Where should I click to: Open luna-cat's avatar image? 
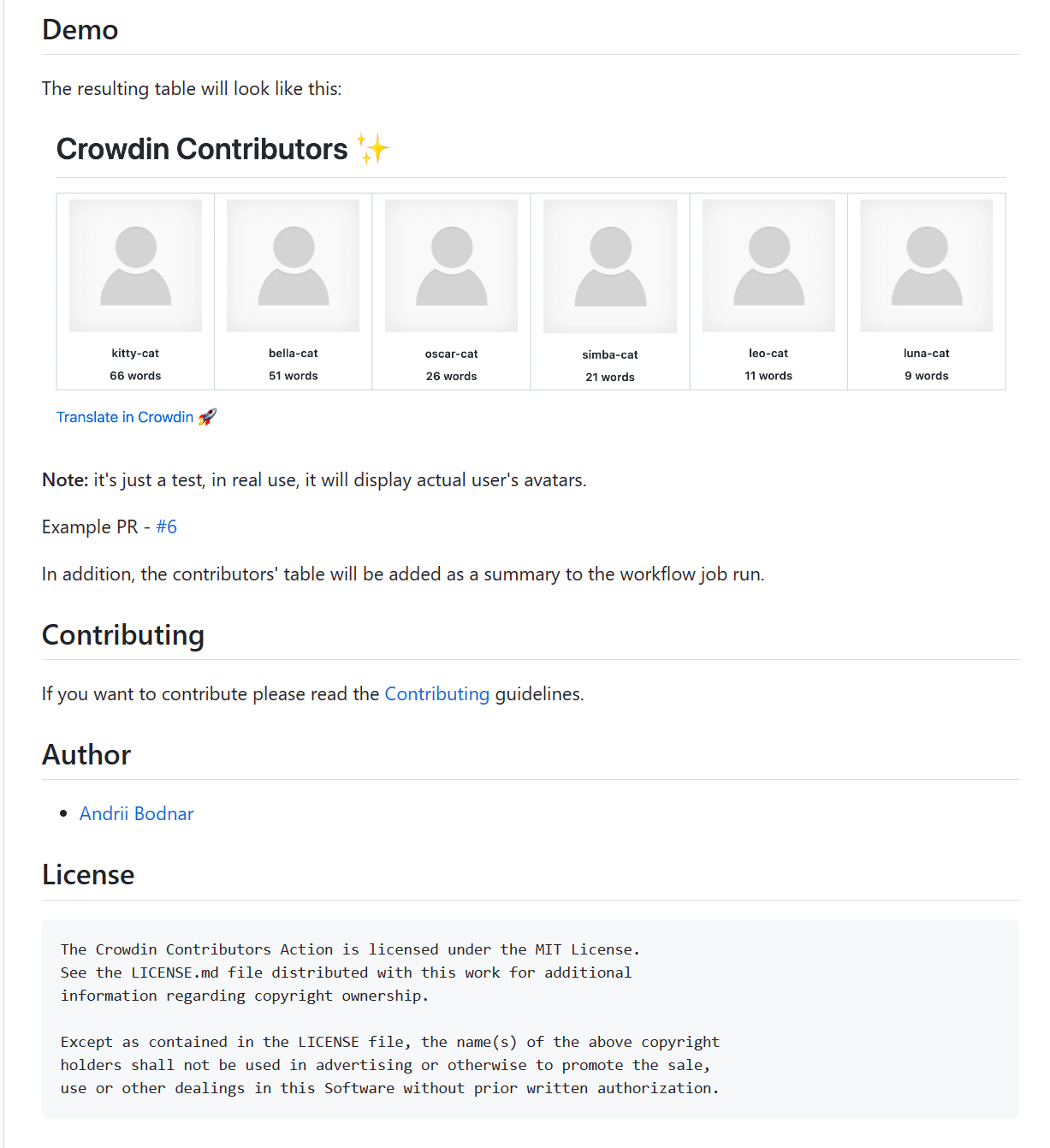(x=927, y=265)
